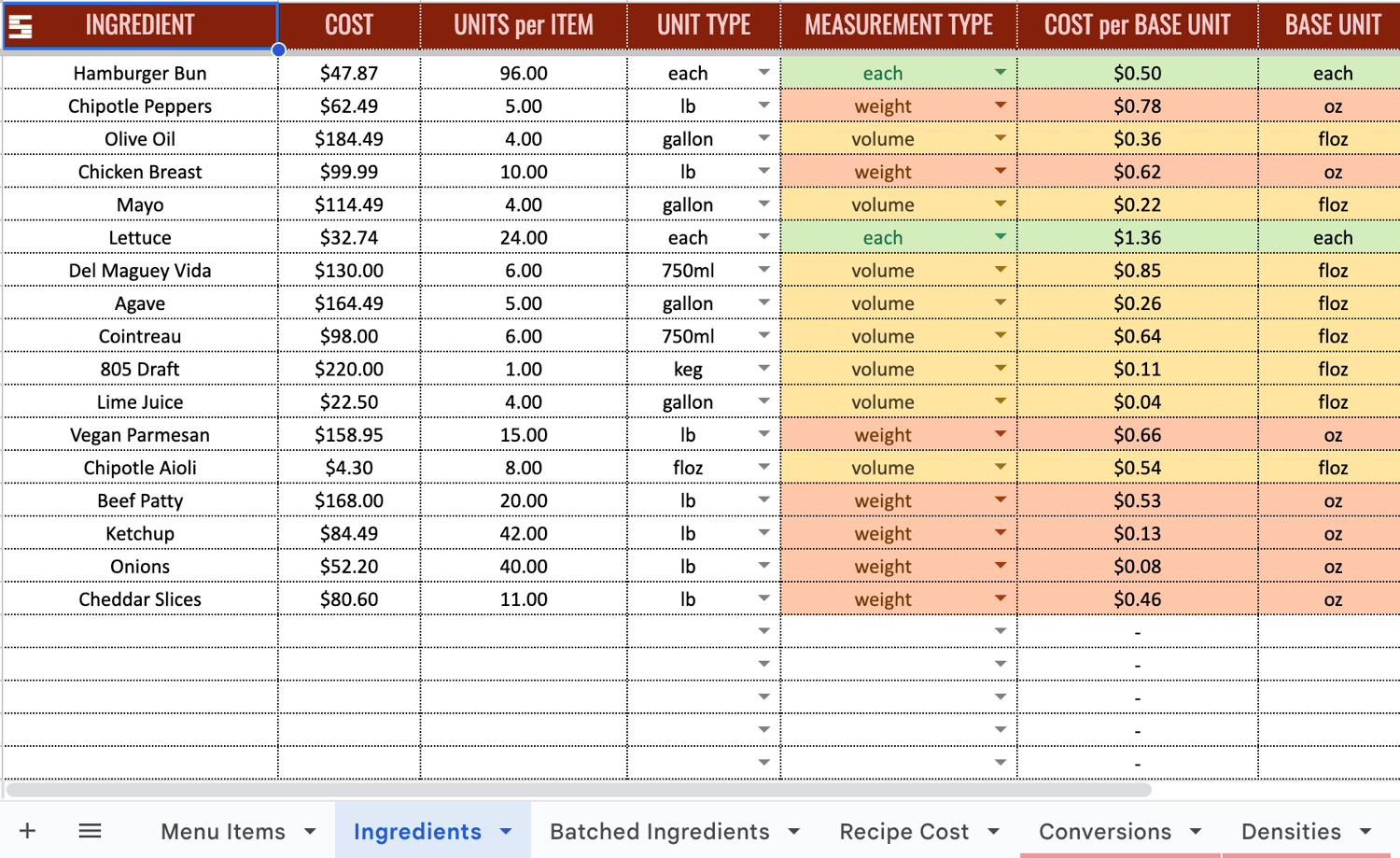Open Menu Items tab options arrow
The width and height of the screenshot is (1400, 858).
310,831
